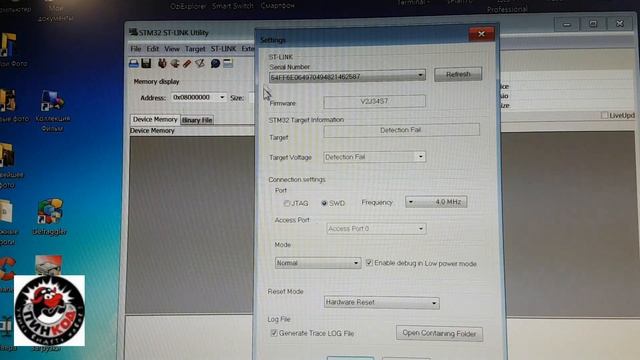The image size is (640, 360).
Task: Click the speech bubble toolbar icon
Action: (215, 63)
